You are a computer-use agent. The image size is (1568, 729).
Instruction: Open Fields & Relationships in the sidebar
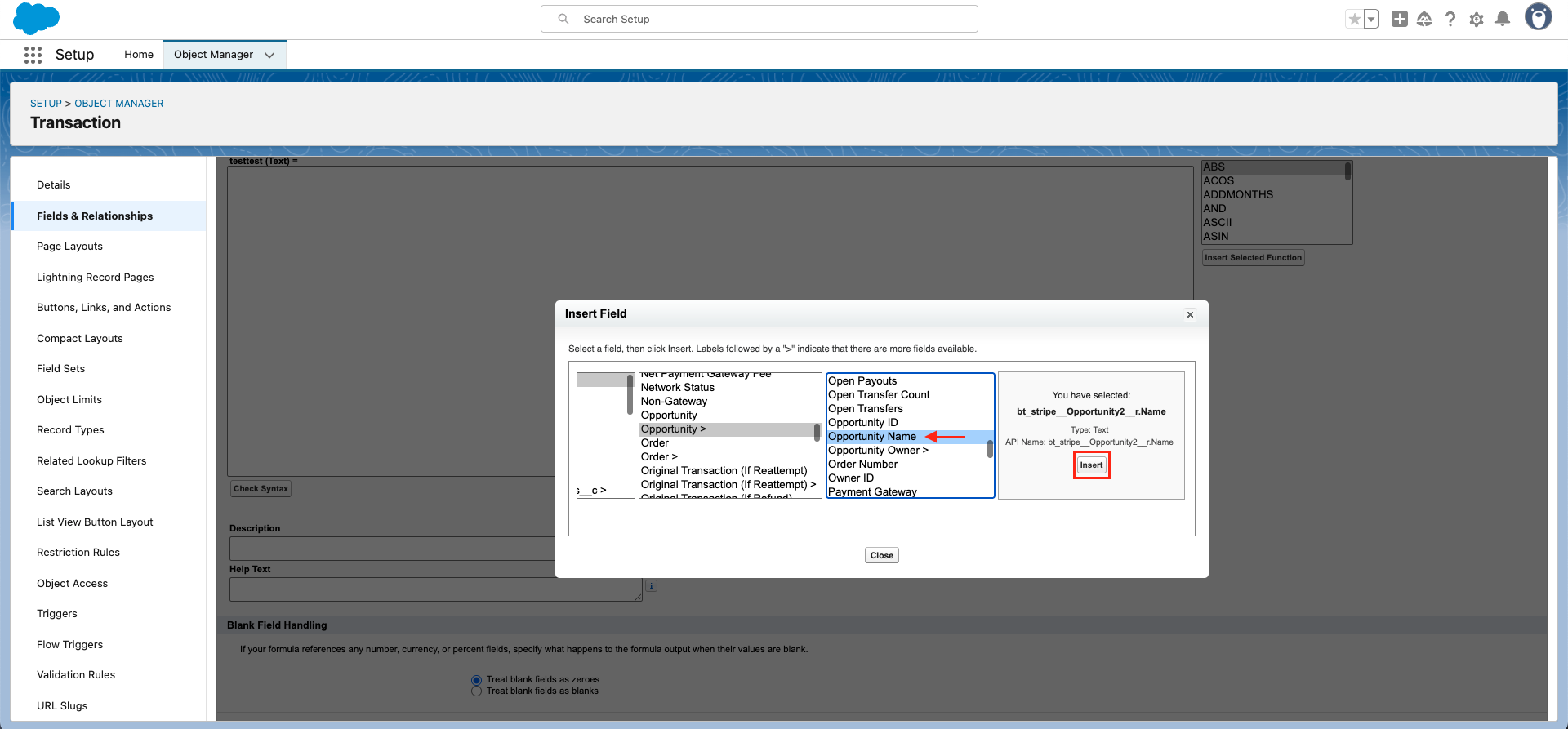[109, 216]
